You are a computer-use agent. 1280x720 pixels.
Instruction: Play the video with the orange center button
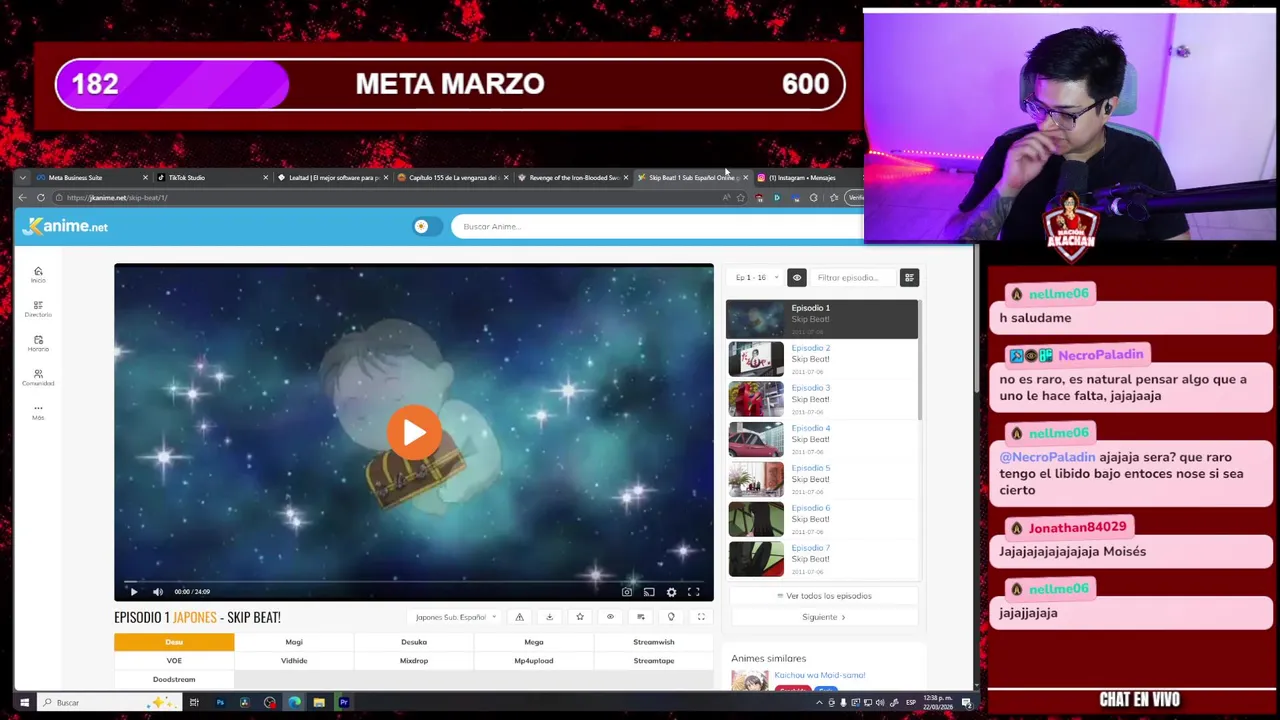(x=414, y=432)
